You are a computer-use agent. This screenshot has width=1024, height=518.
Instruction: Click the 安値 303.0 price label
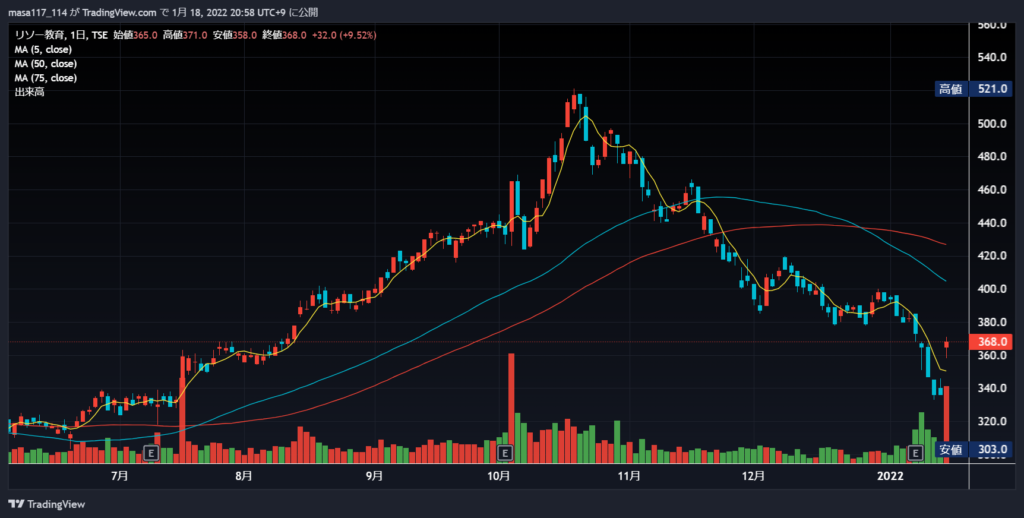(x=973, y=449)
